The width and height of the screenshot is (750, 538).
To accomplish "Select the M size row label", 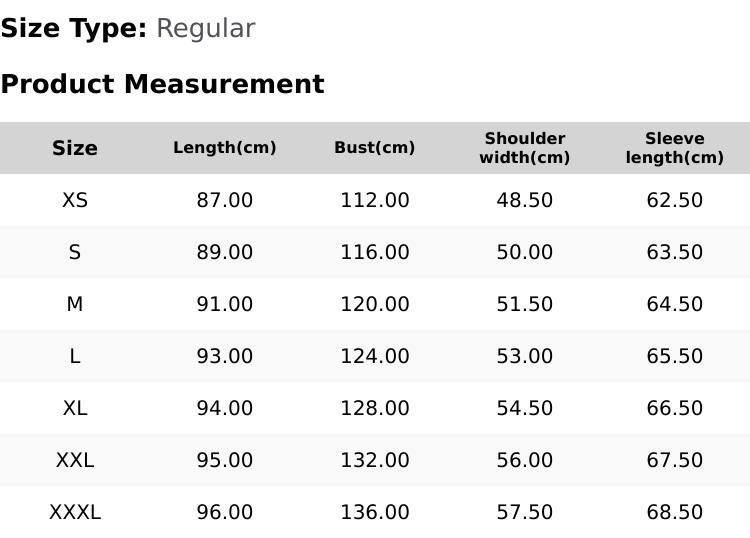I will pyautogui.click(x=75, y=304).
